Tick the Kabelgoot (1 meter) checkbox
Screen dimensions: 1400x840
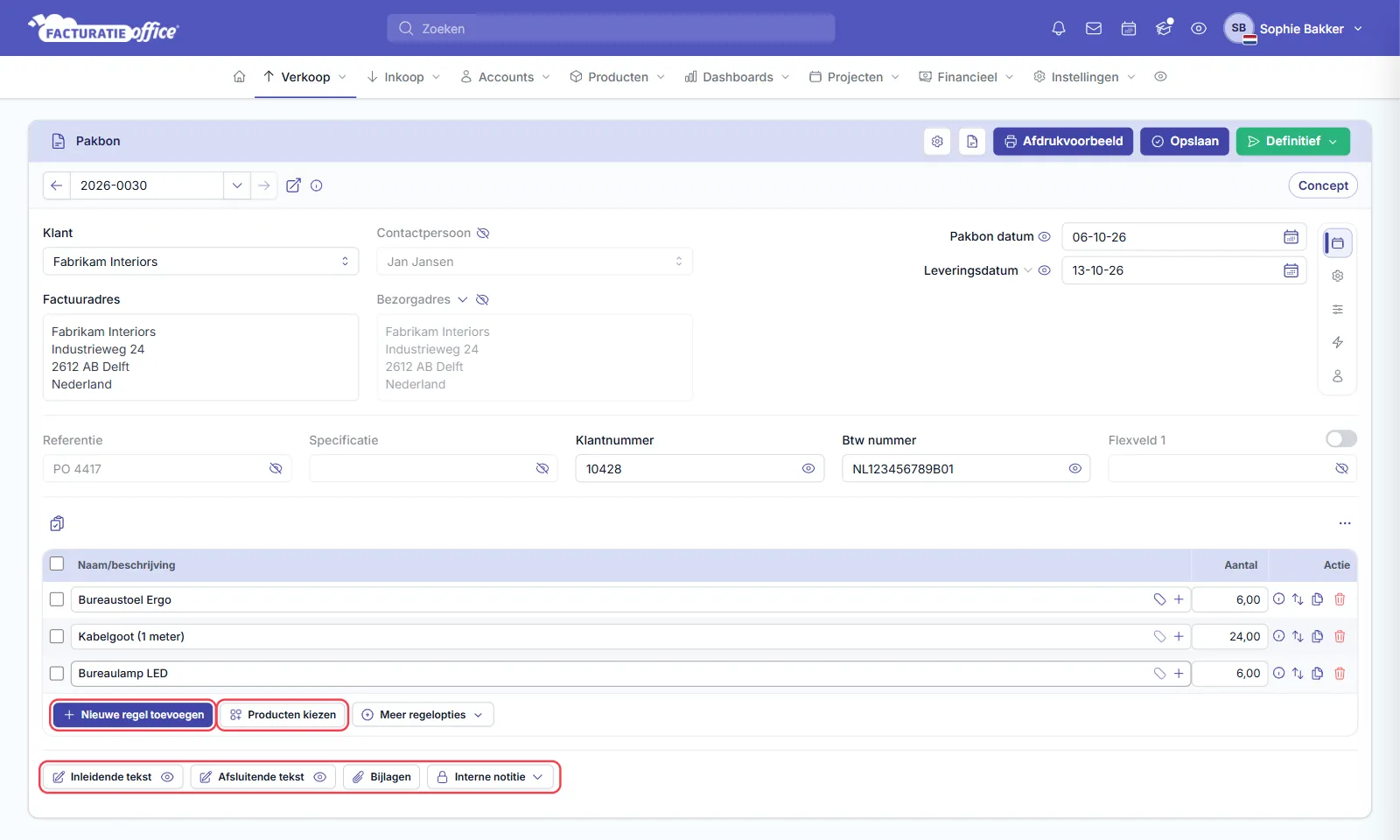57,636
